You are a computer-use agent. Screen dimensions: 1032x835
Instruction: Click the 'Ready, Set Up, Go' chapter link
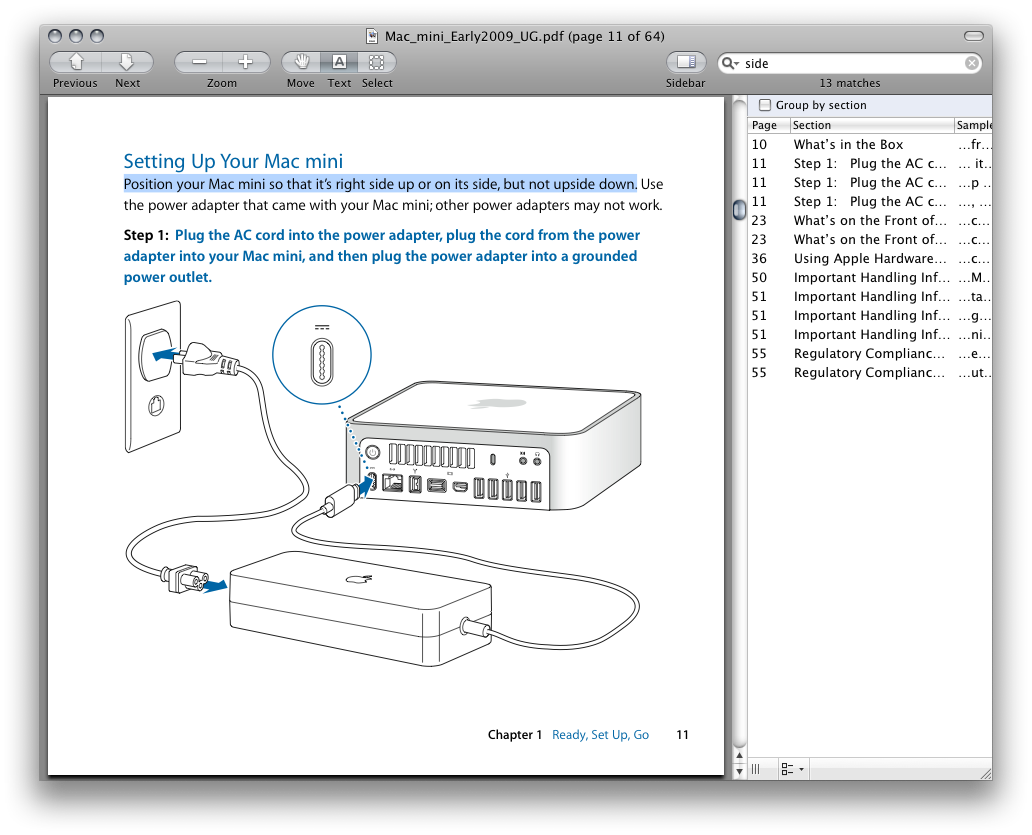click(x=600, y=734)
